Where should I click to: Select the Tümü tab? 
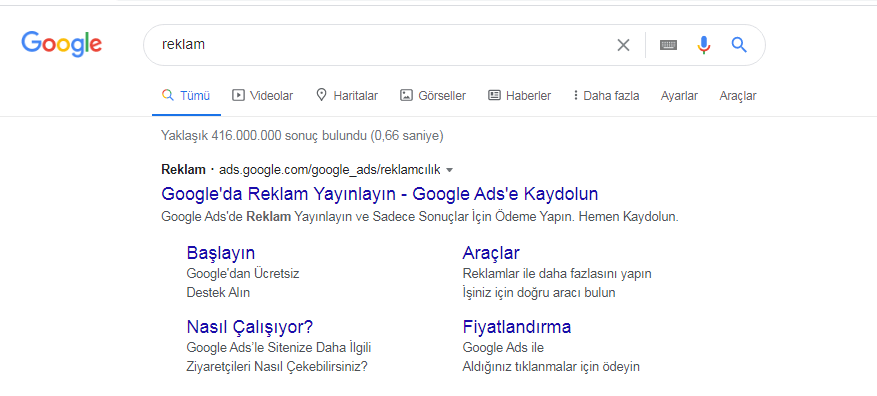click(x=186, y=96)
